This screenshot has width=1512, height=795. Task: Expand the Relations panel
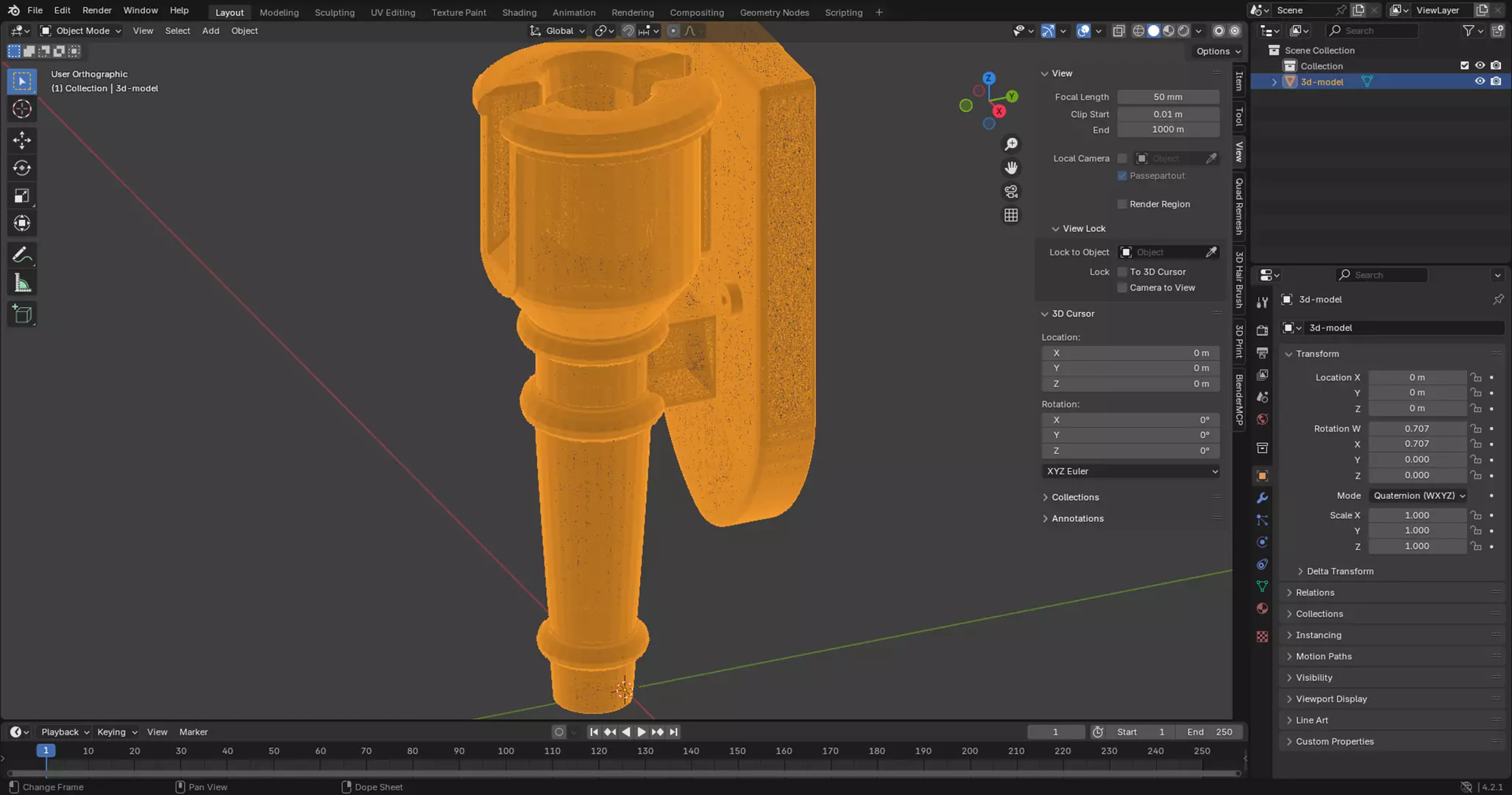pos(1314,593)
